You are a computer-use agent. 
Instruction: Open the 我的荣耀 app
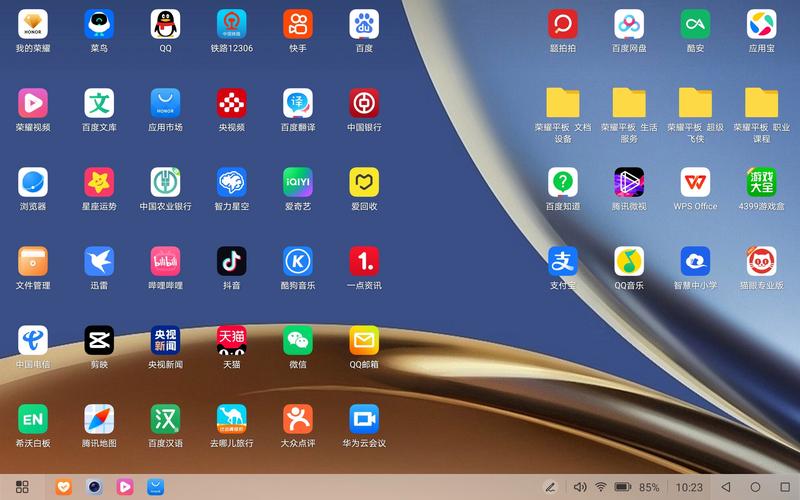33,24
